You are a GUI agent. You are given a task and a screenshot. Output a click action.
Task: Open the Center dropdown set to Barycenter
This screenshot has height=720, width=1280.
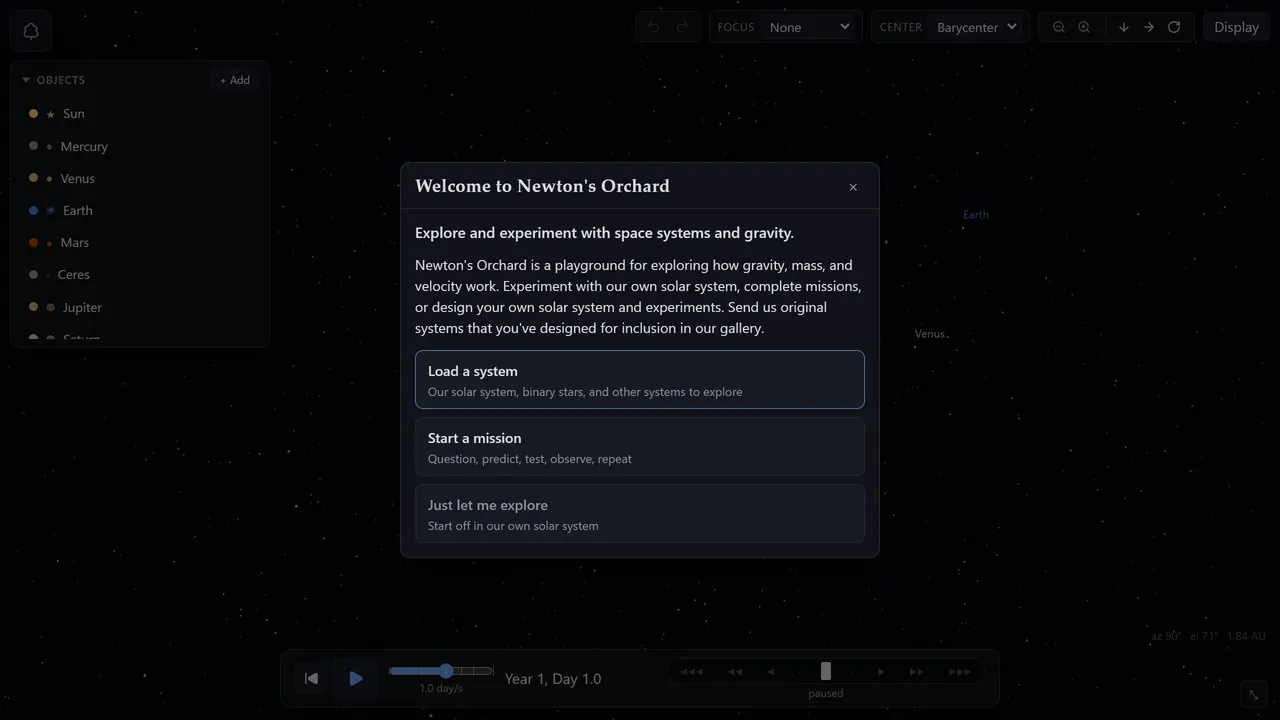point(976,27)
